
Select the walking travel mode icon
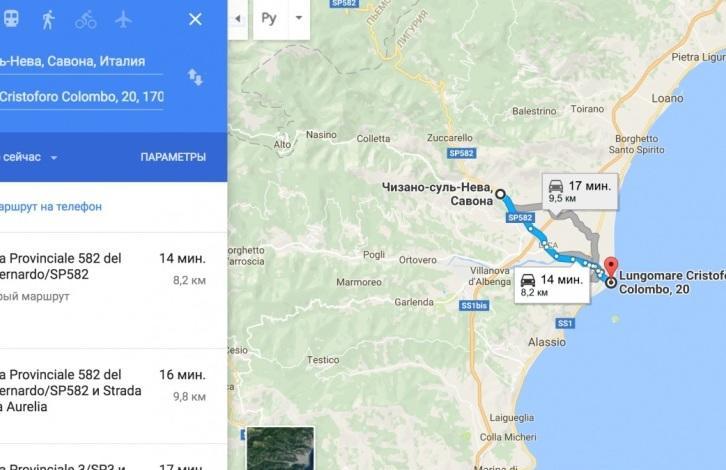pyautogui.click(x=48, y=19)
